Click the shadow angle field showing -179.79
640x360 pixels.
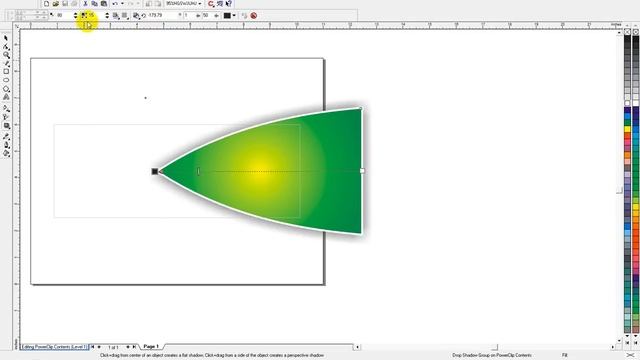pyautogui.click(x=162, y=16)
